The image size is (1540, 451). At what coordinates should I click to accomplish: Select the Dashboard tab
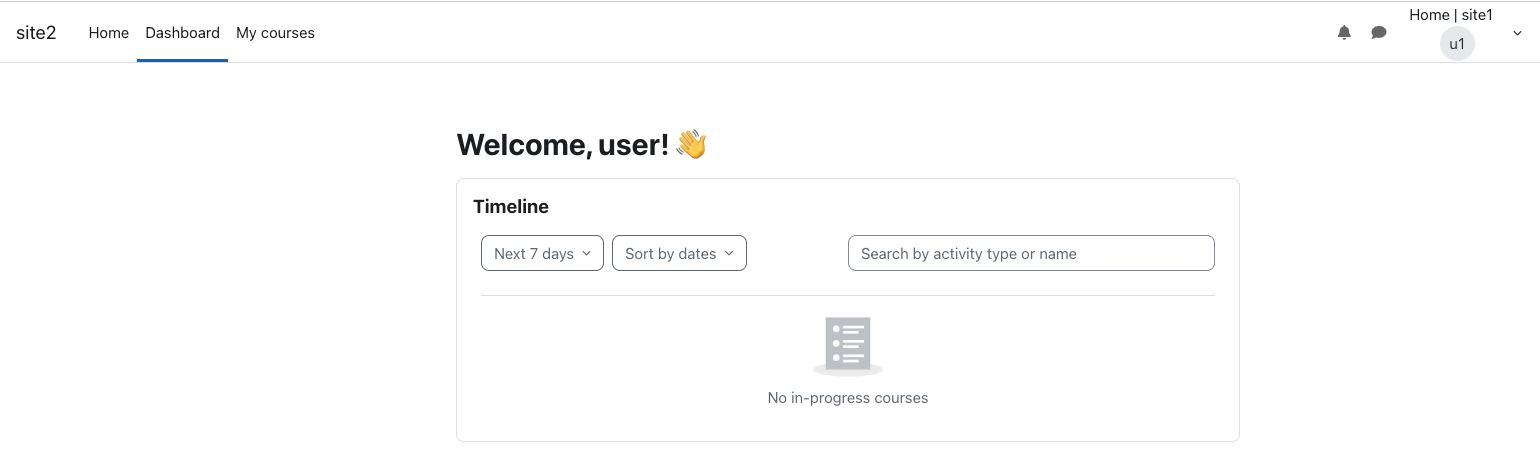[x=182, y=33]
